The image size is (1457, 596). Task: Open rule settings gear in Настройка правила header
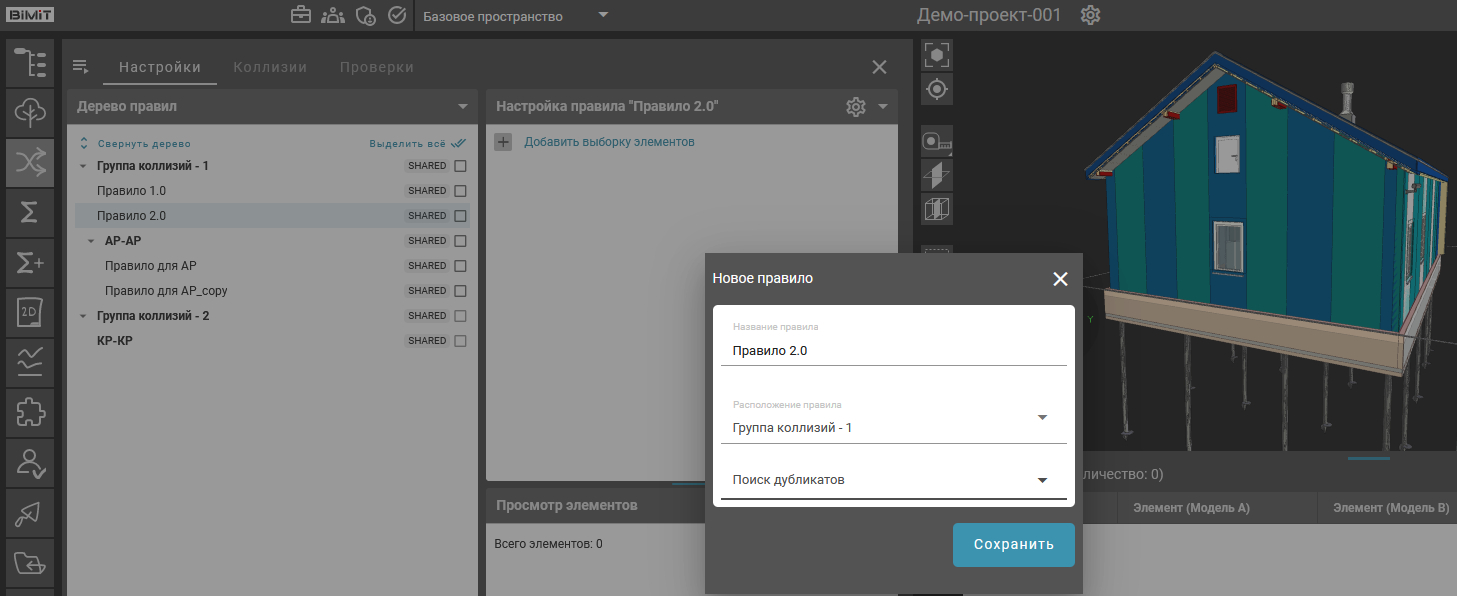point(855,107)
